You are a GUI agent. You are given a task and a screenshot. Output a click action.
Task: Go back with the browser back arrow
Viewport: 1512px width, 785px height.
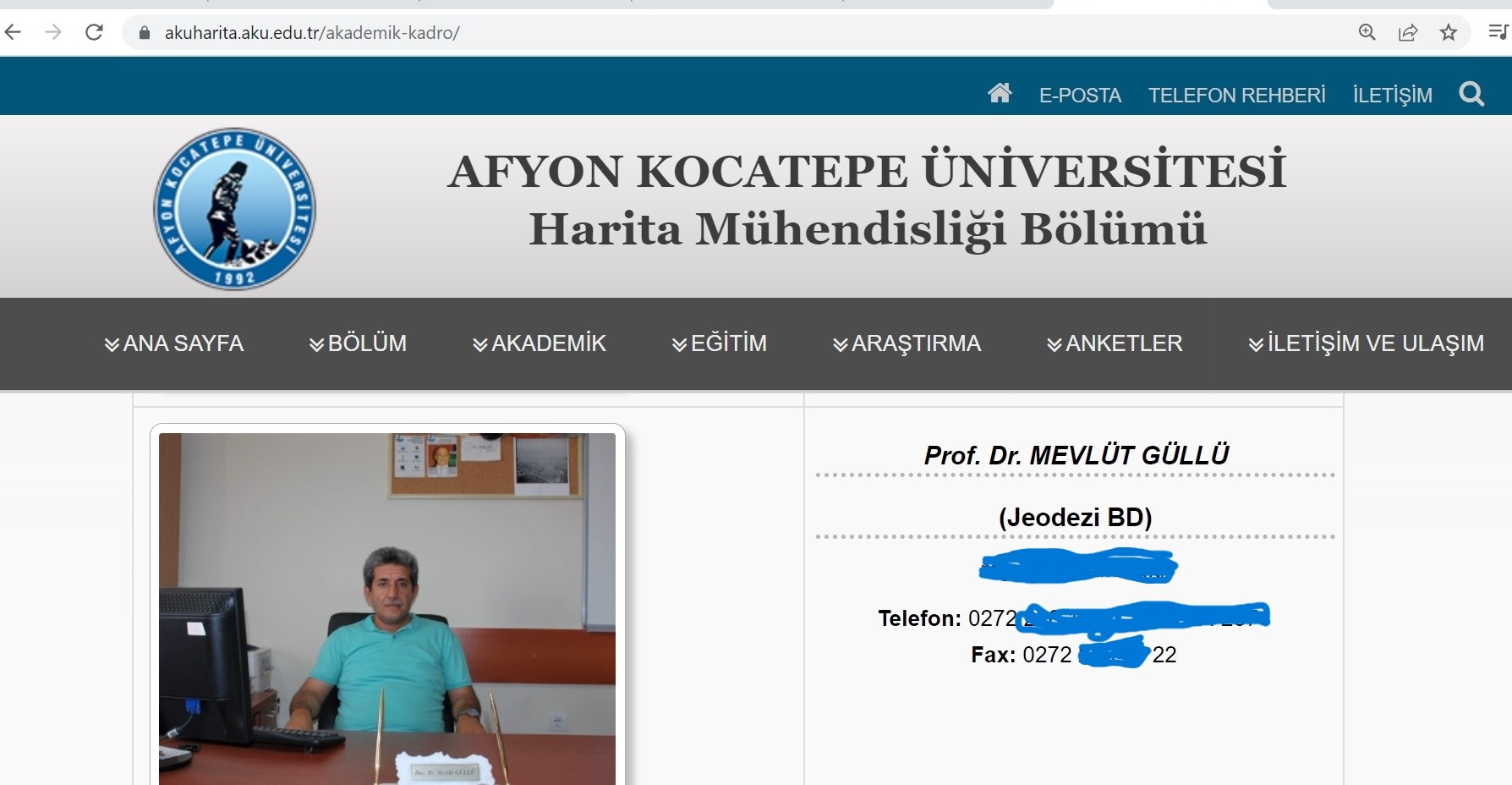[13, 33]
